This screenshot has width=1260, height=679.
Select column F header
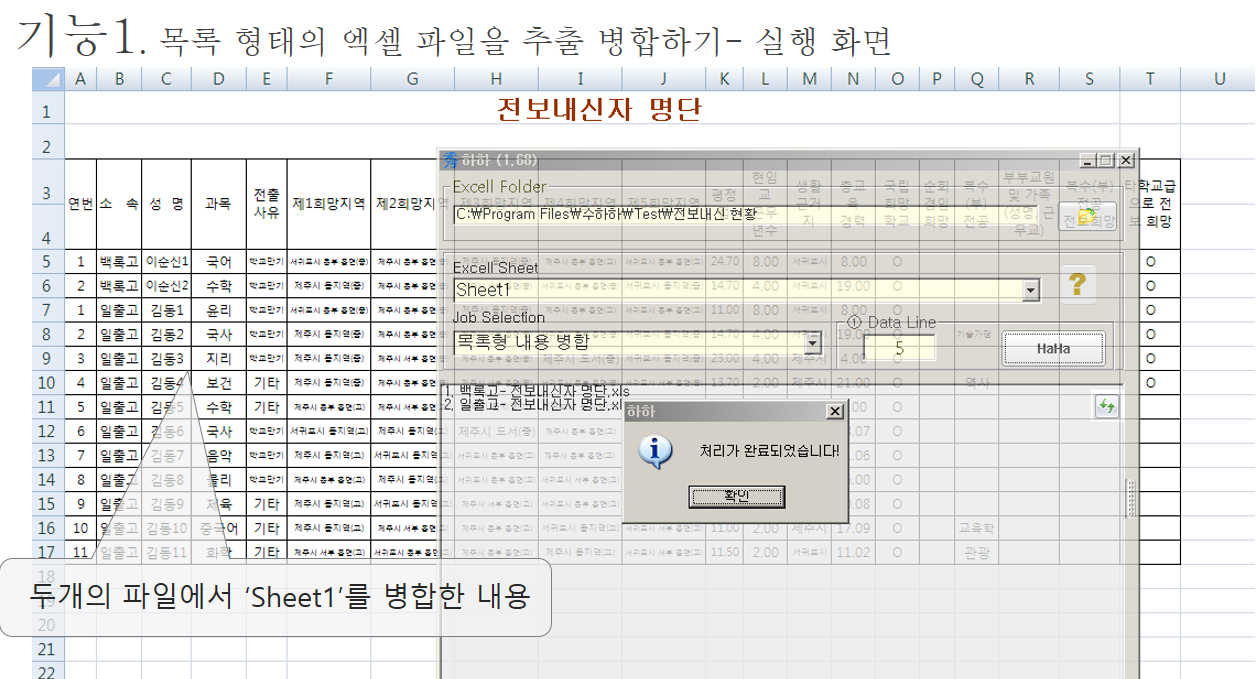329,79
